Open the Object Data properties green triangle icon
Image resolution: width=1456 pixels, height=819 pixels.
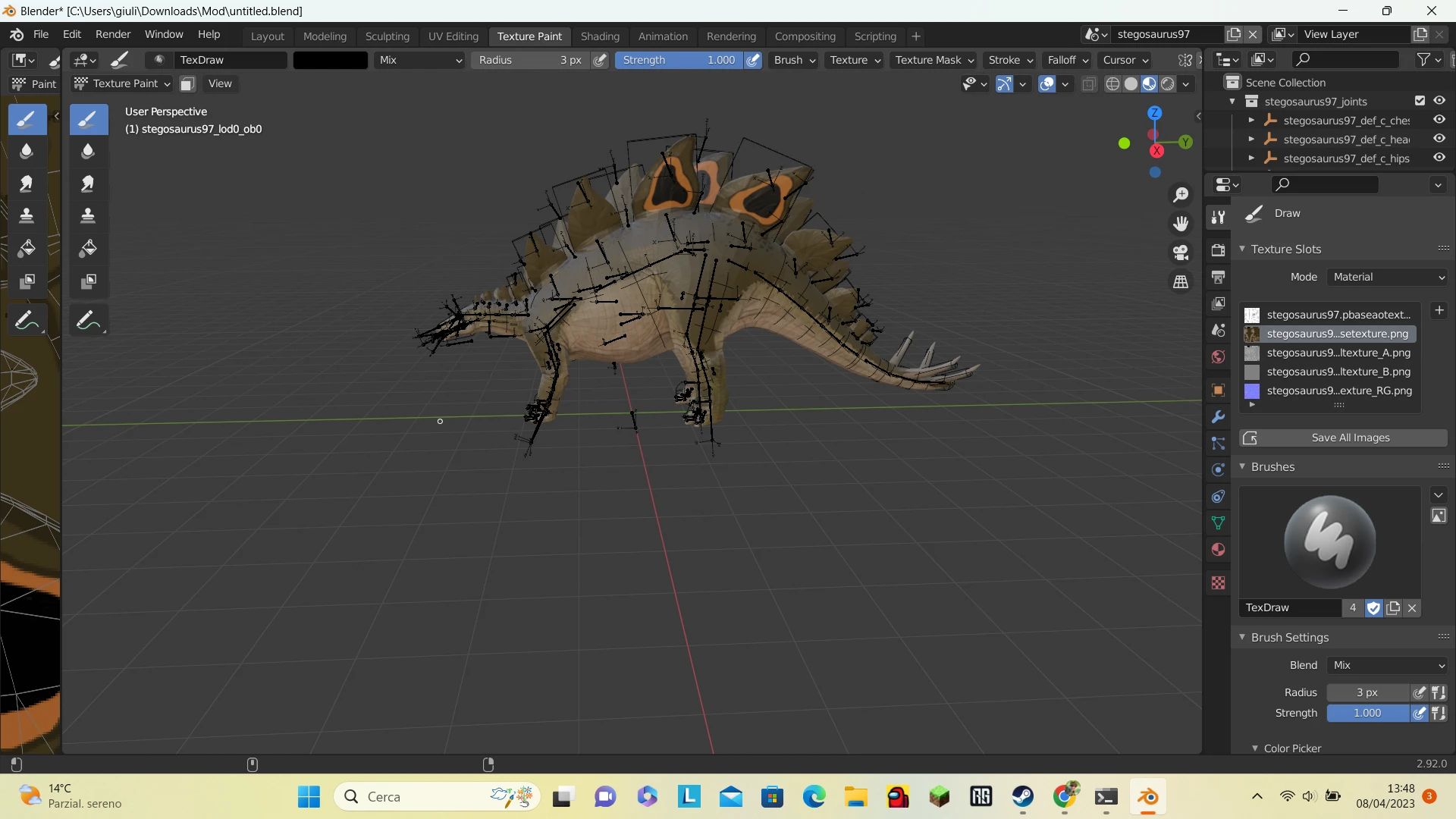pyautogui.click(x=1218, y=522)
